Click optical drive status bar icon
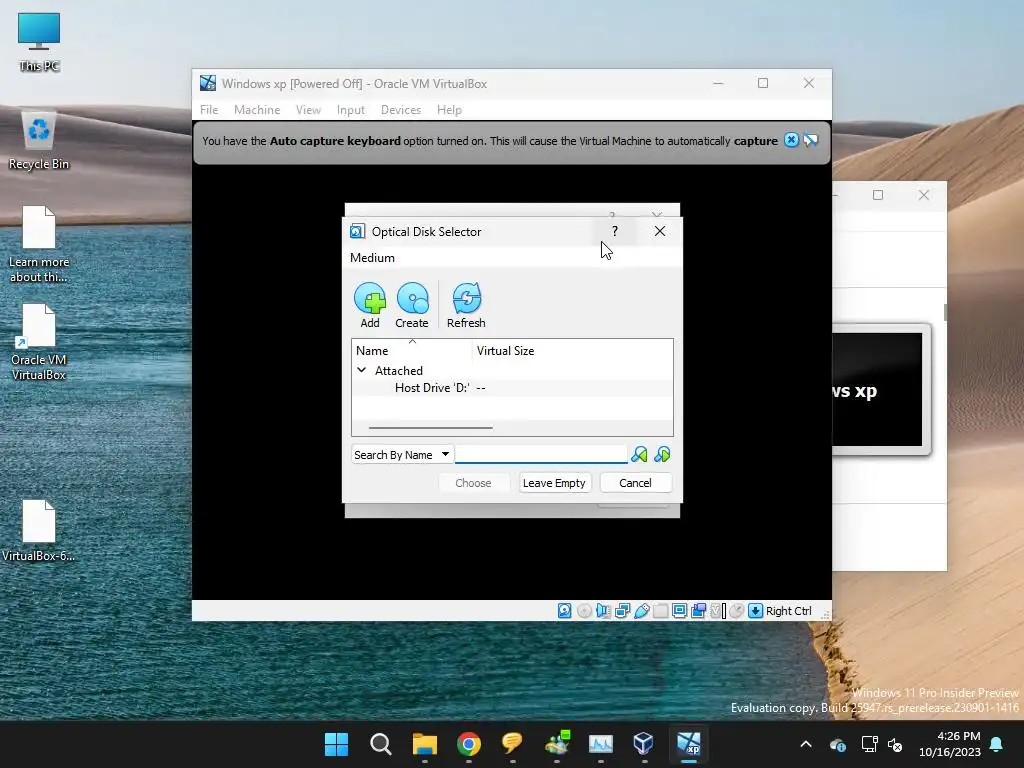This screenshot has width=1024, height=768. 584,611
